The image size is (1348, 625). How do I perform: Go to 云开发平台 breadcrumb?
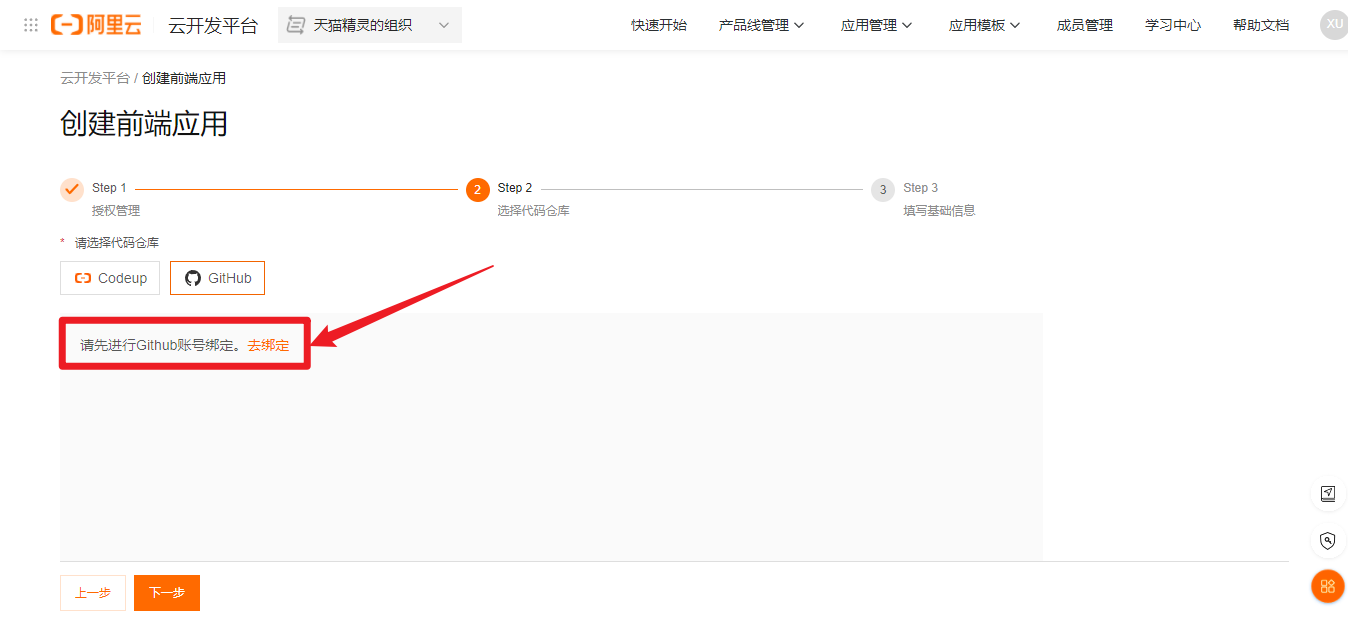(x=95, y=78)
